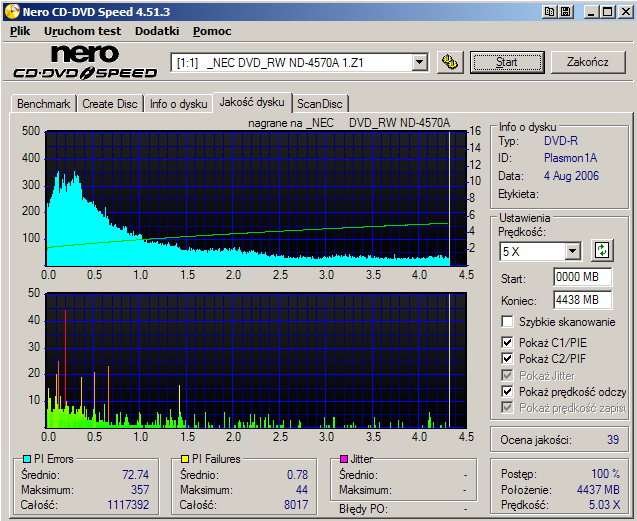Click the Postęp 100 % value
Viewport: 637px width, 521px height.
click(606, 474)
